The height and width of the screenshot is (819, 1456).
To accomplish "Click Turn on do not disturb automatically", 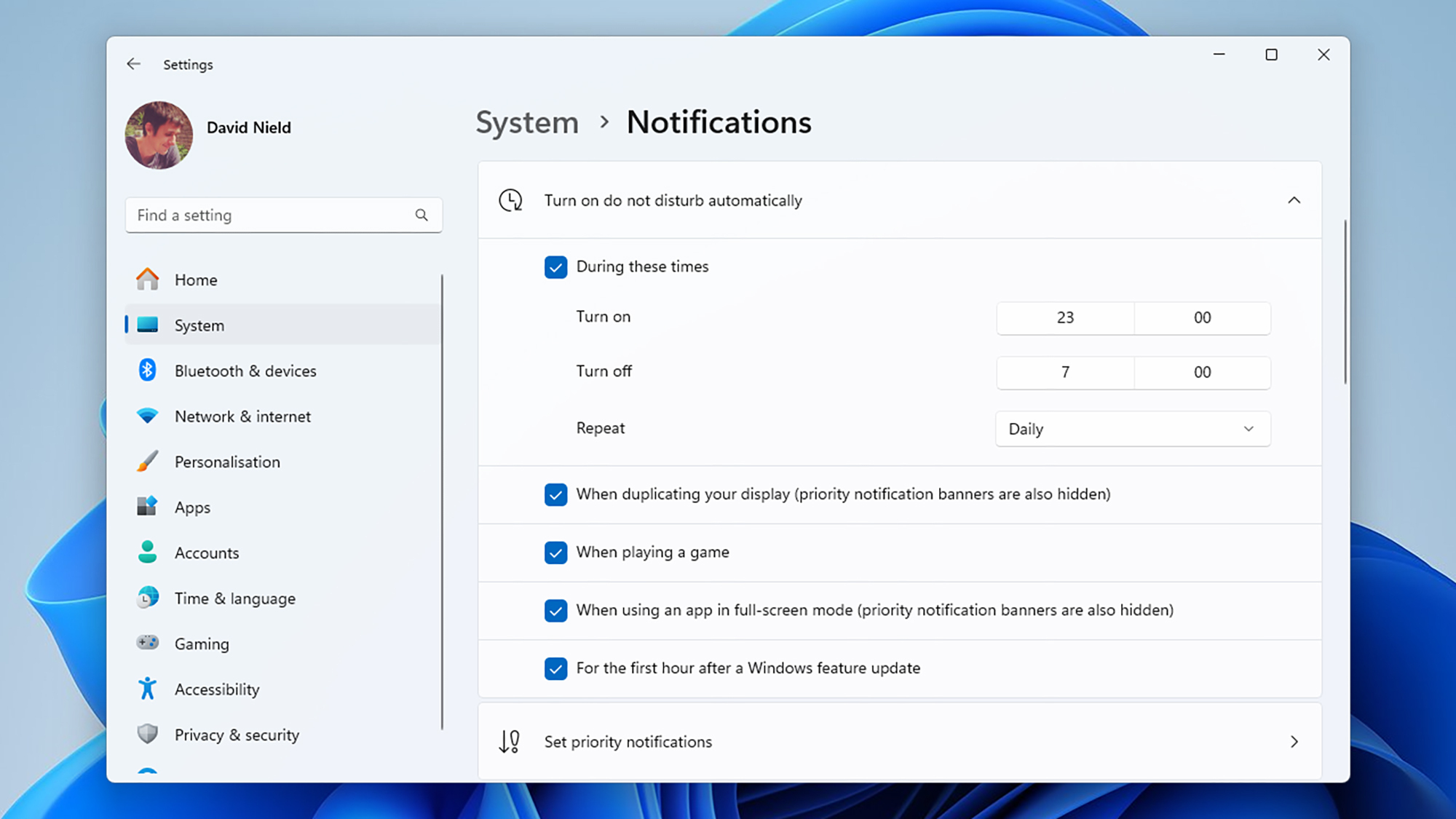I will point(673,201).
